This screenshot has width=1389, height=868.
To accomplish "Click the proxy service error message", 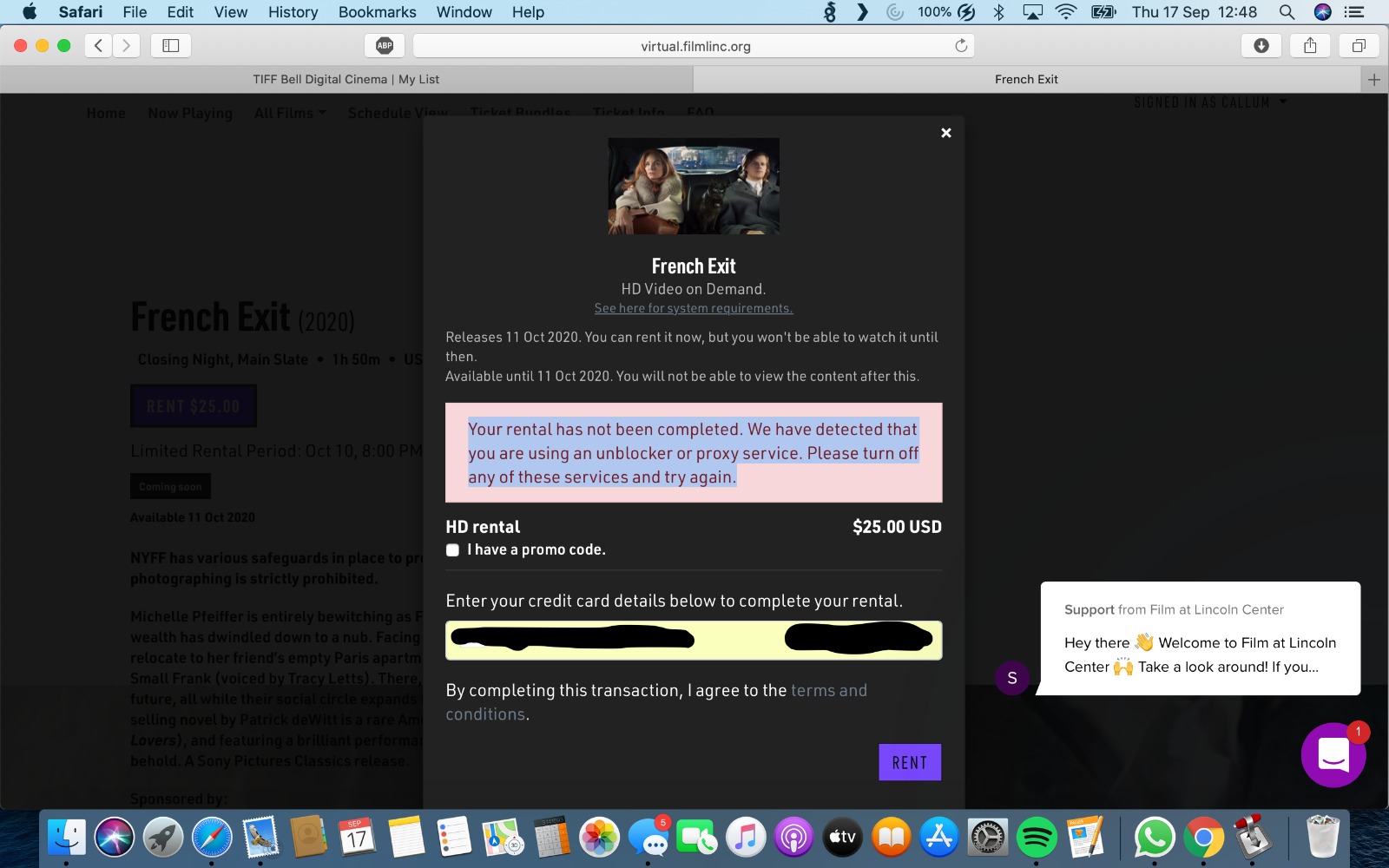I will pos(694,452).
